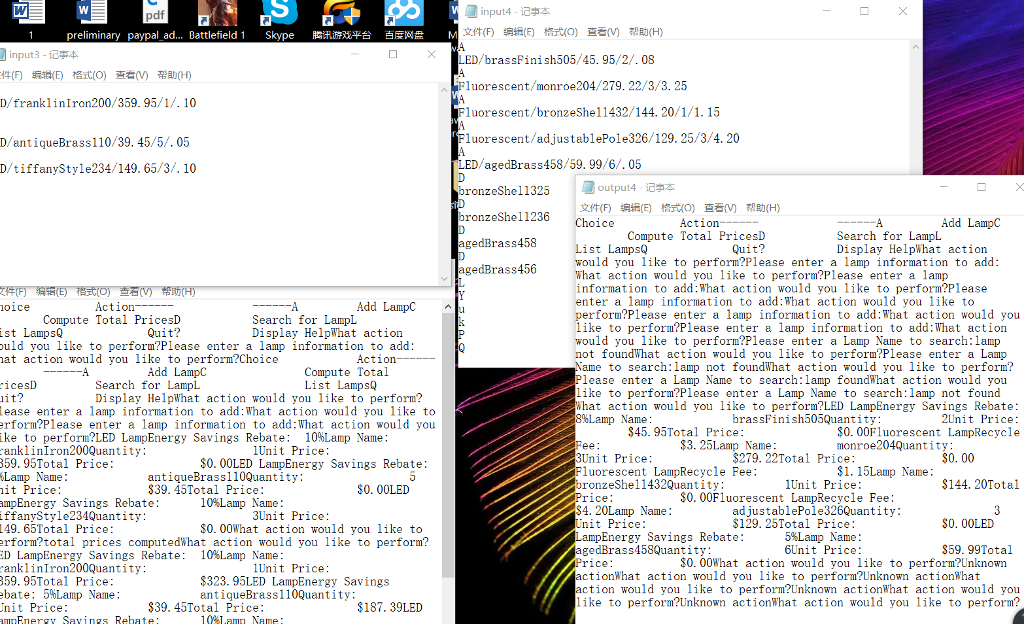This screenshot has width=1024, height=624.
Task: Minimize the output4 Notepad window
Action: 943,187
